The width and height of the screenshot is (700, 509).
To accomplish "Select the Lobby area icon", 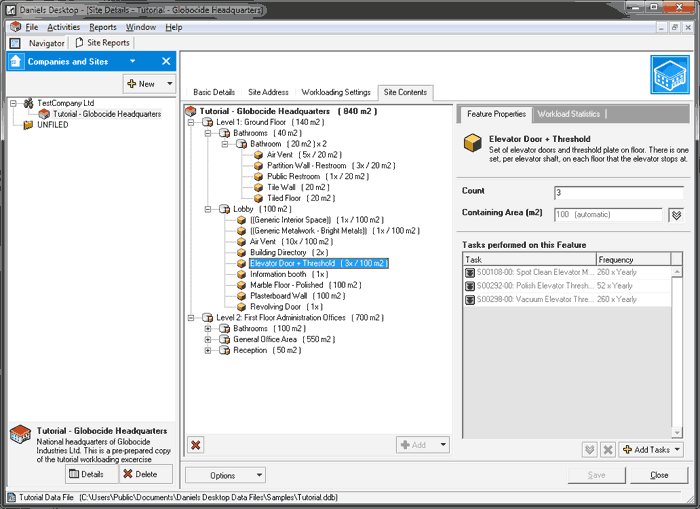I will tap(225, 209).
